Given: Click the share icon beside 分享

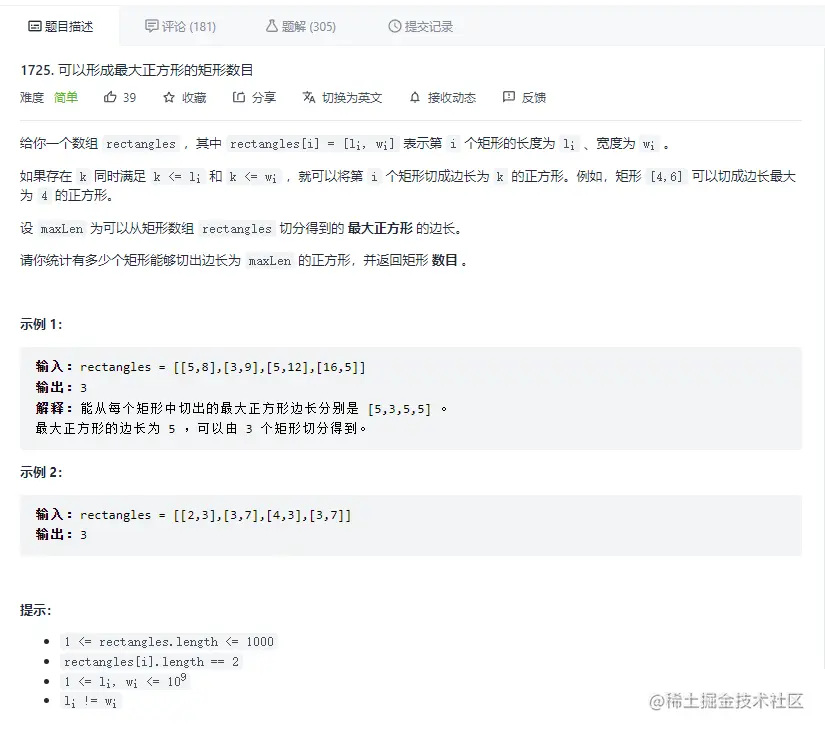Looking at the screenshot, I should pos(239,97).
